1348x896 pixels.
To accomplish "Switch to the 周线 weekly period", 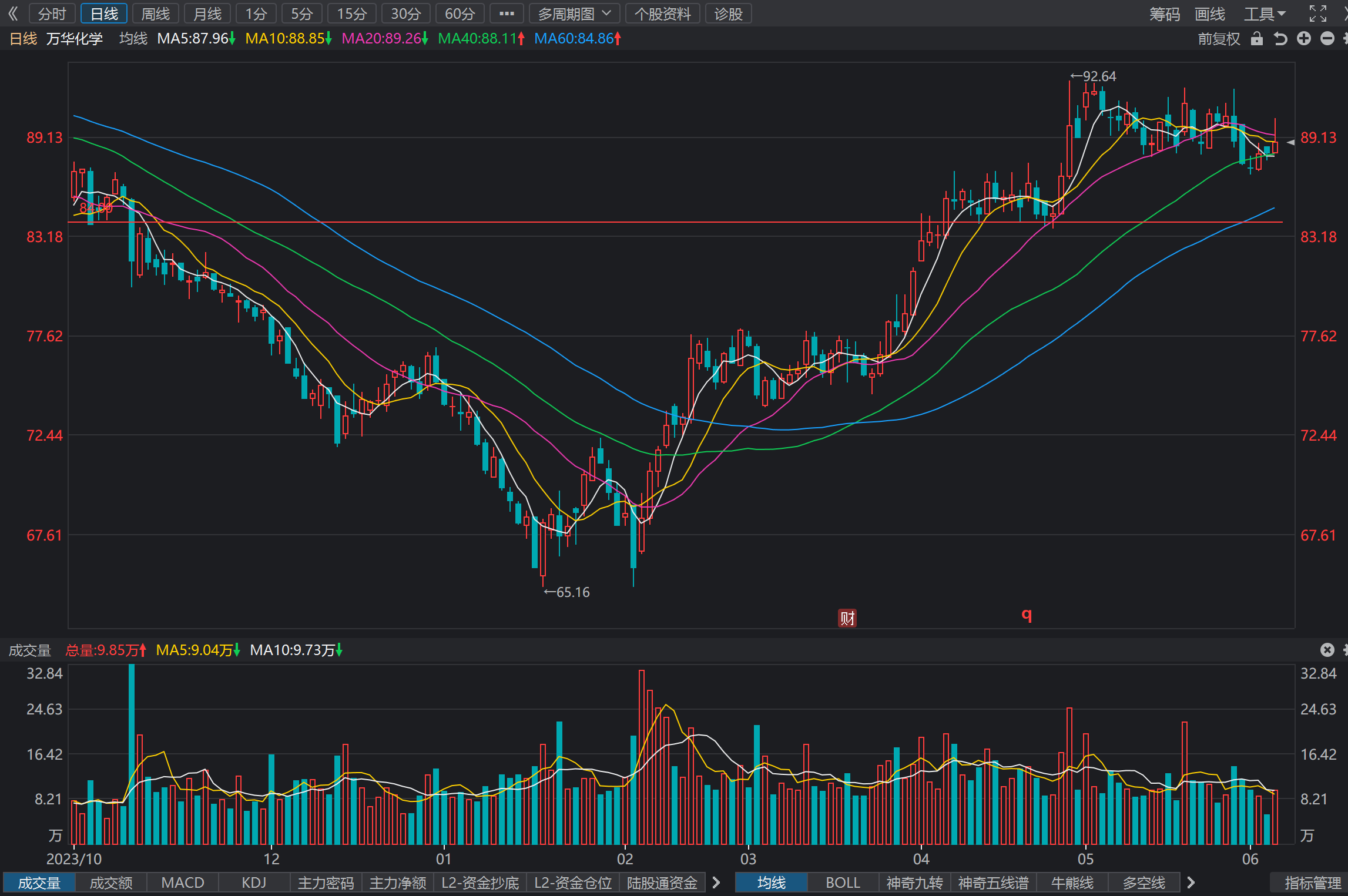I will coord(156,14).
